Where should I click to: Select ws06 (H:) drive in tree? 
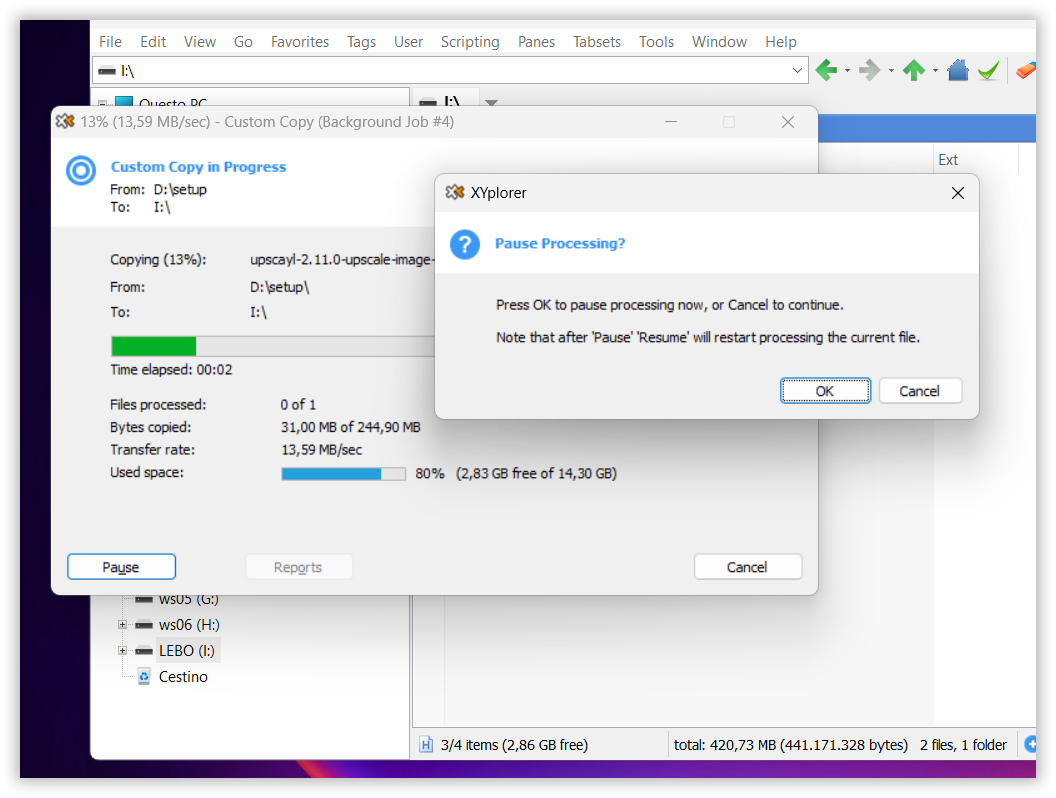point(189,625)
